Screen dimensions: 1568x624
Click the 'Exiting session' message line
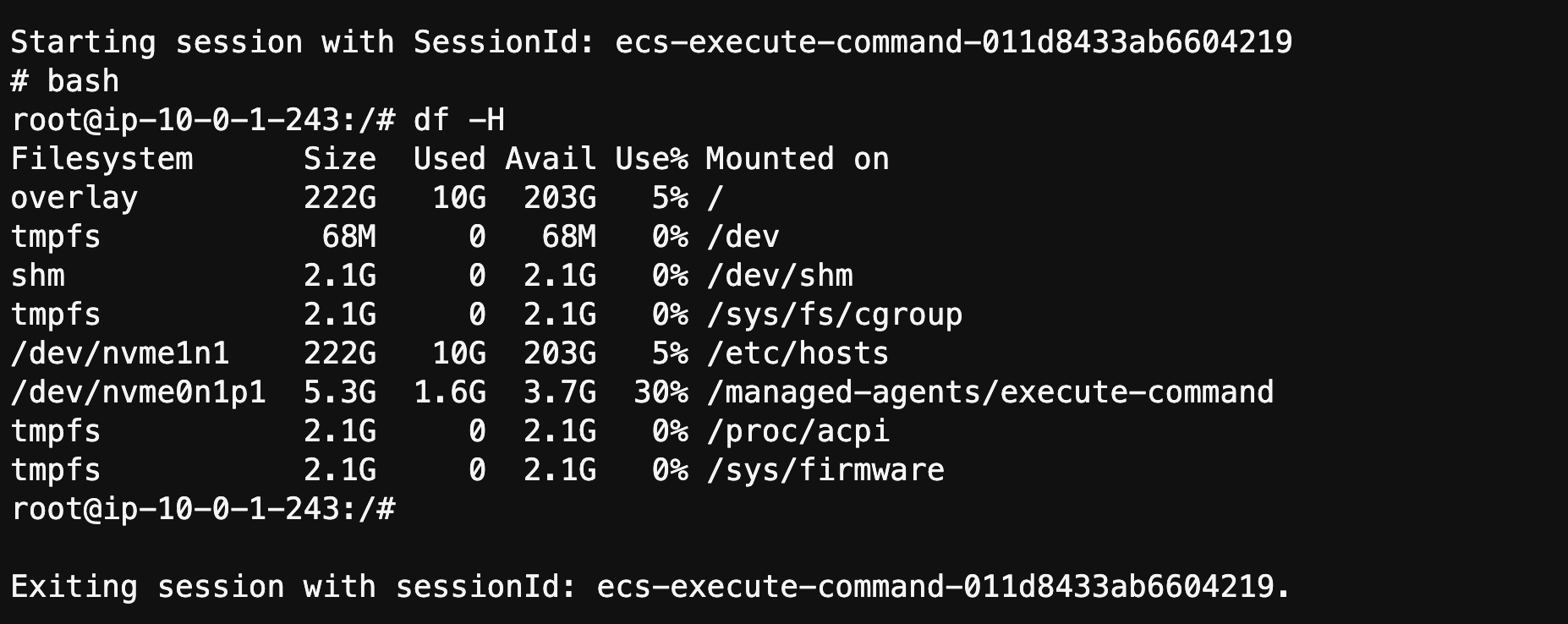[x=651, y=587]
